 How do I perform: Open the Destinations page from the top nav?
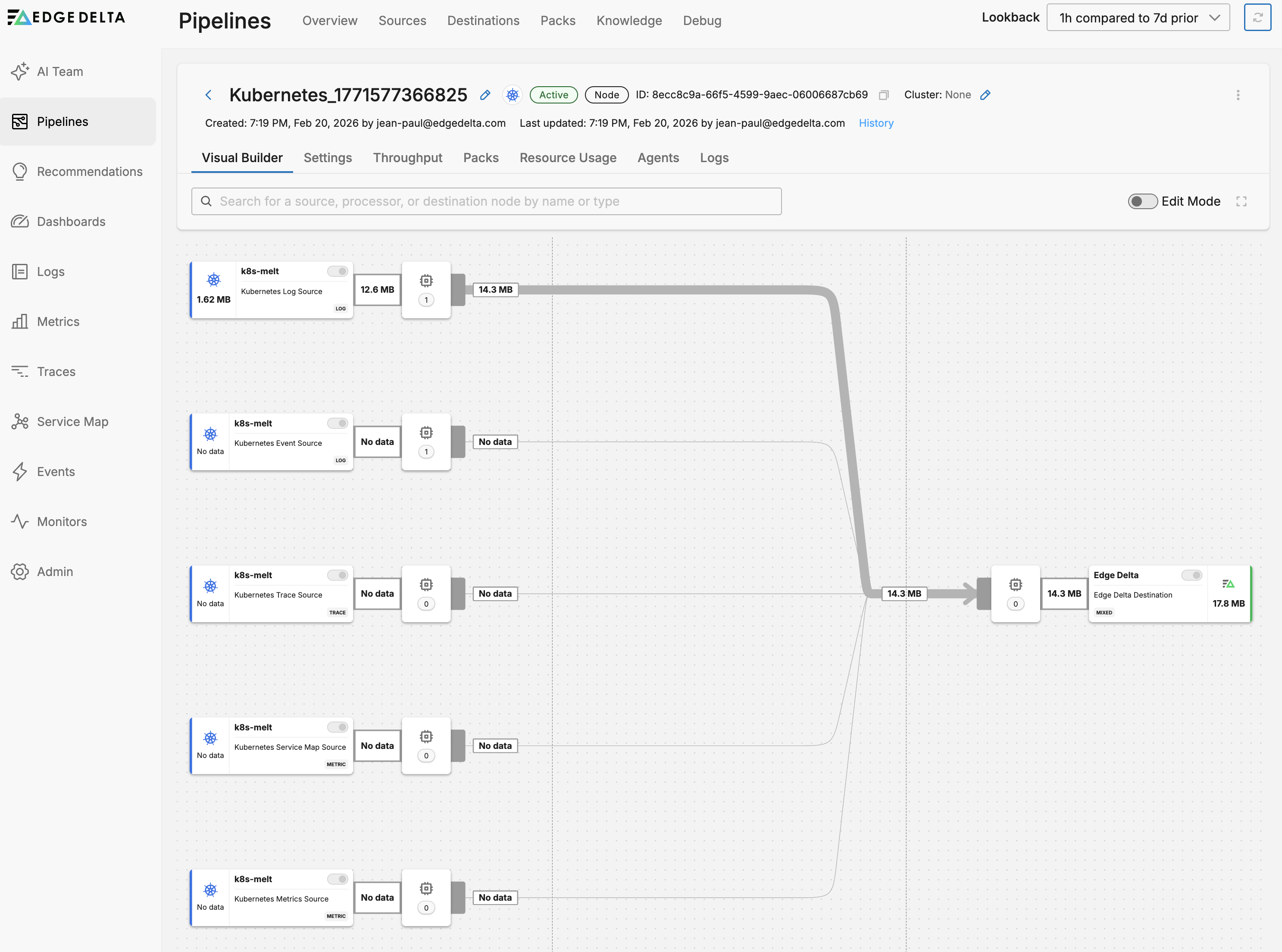pos(483,20)
